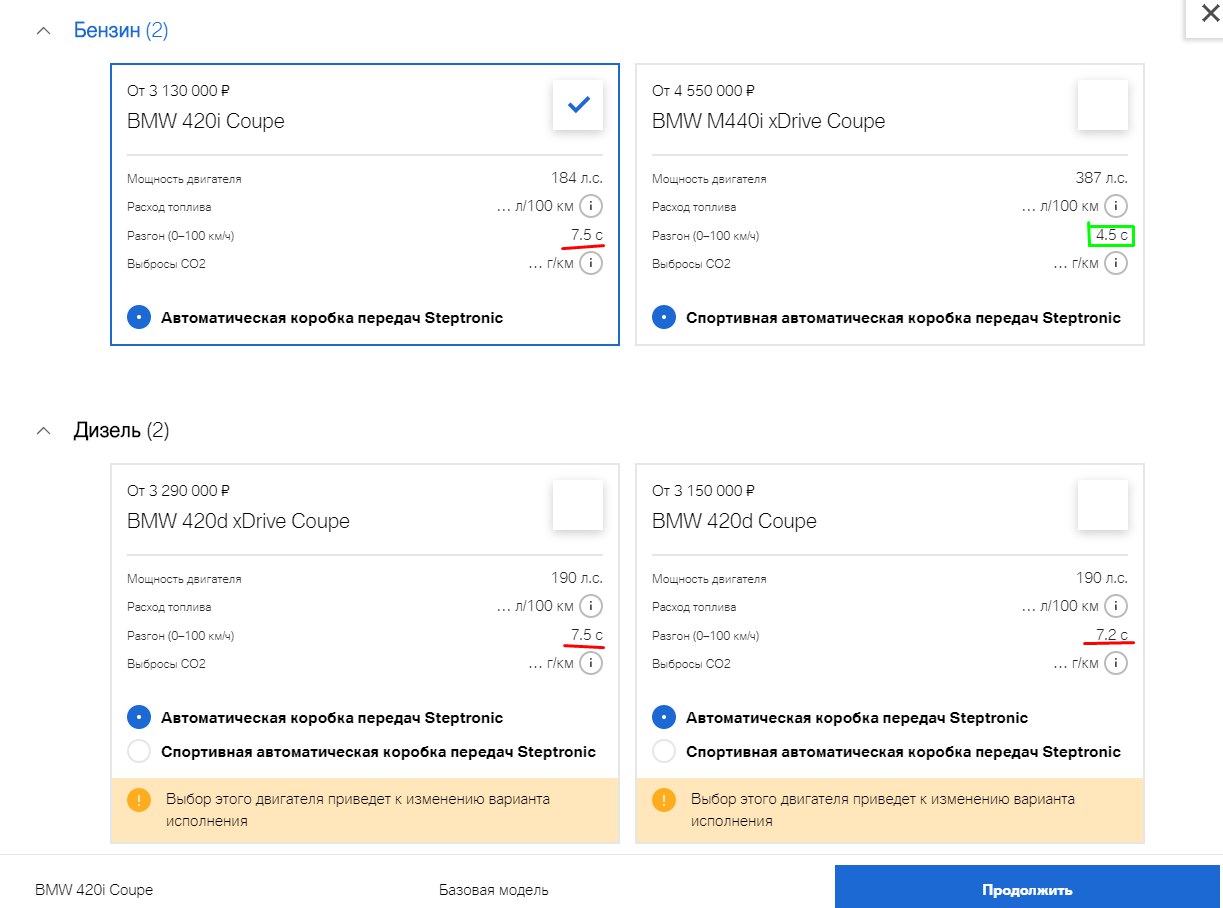Viewport: 1223px width, 908px height.
Task: Click the 387 л.с. engine power value
Action: (1101, 178)
